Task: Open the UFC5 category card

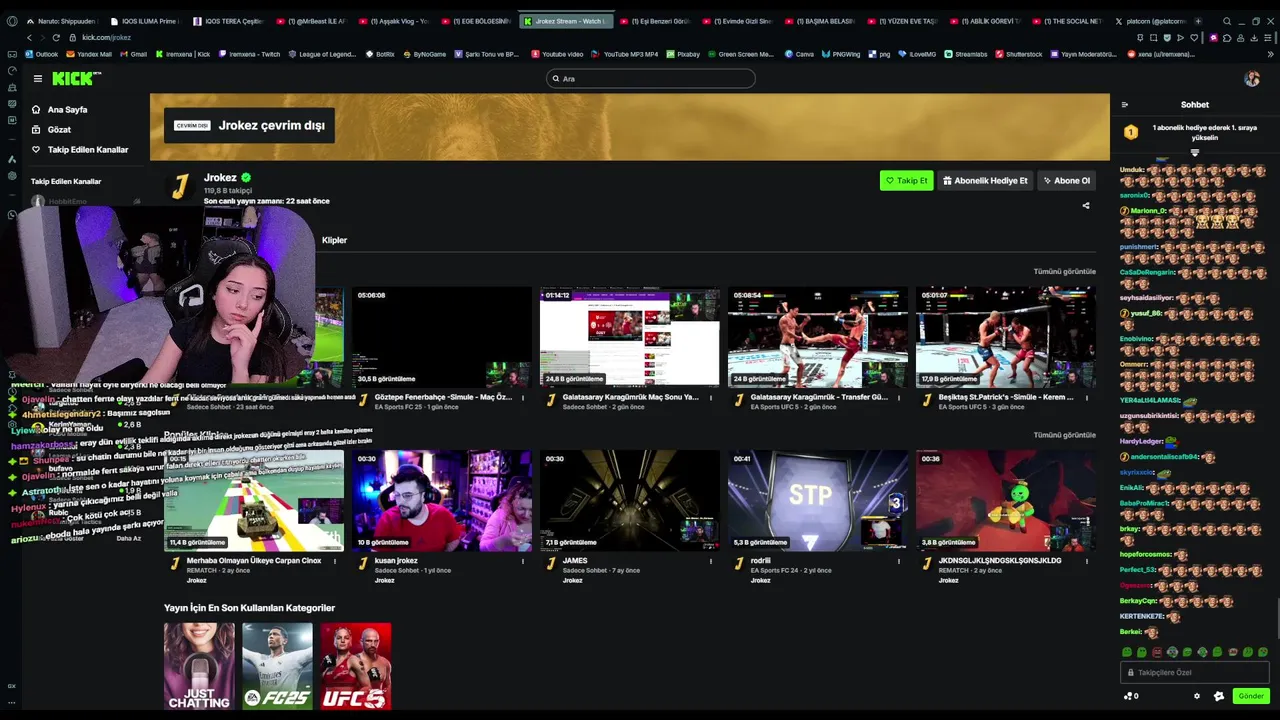Action: (356, 667)
